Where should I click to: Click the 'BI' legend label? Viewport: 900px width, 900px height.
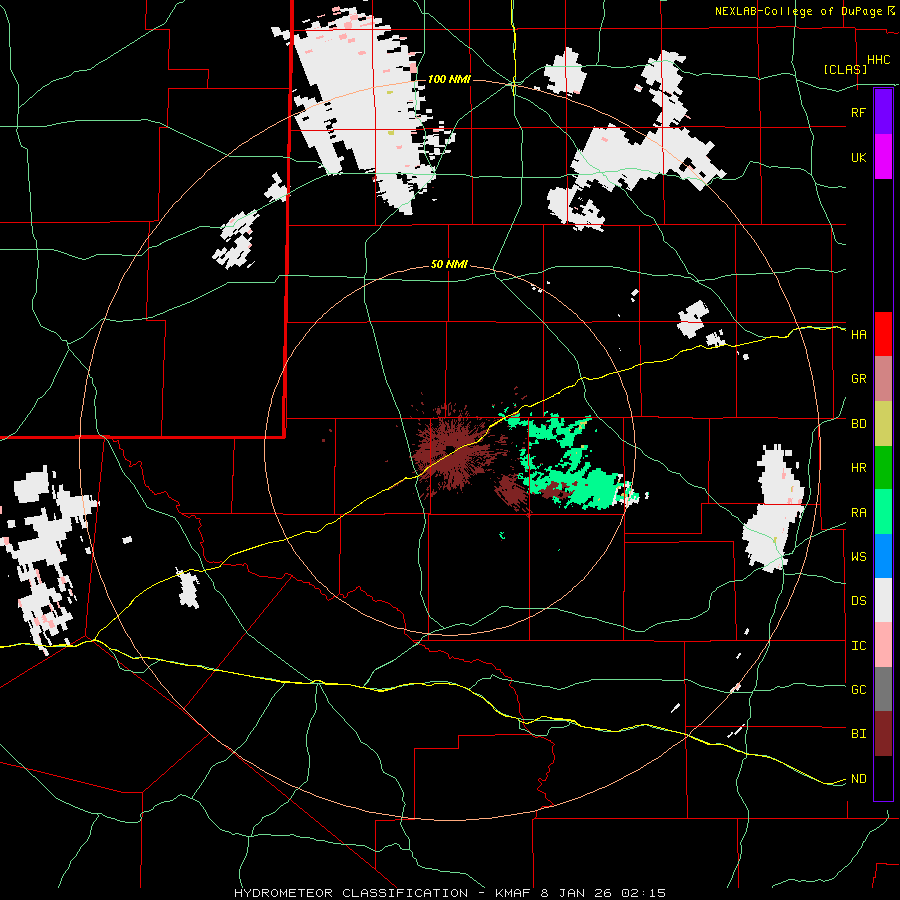(859, 734)
